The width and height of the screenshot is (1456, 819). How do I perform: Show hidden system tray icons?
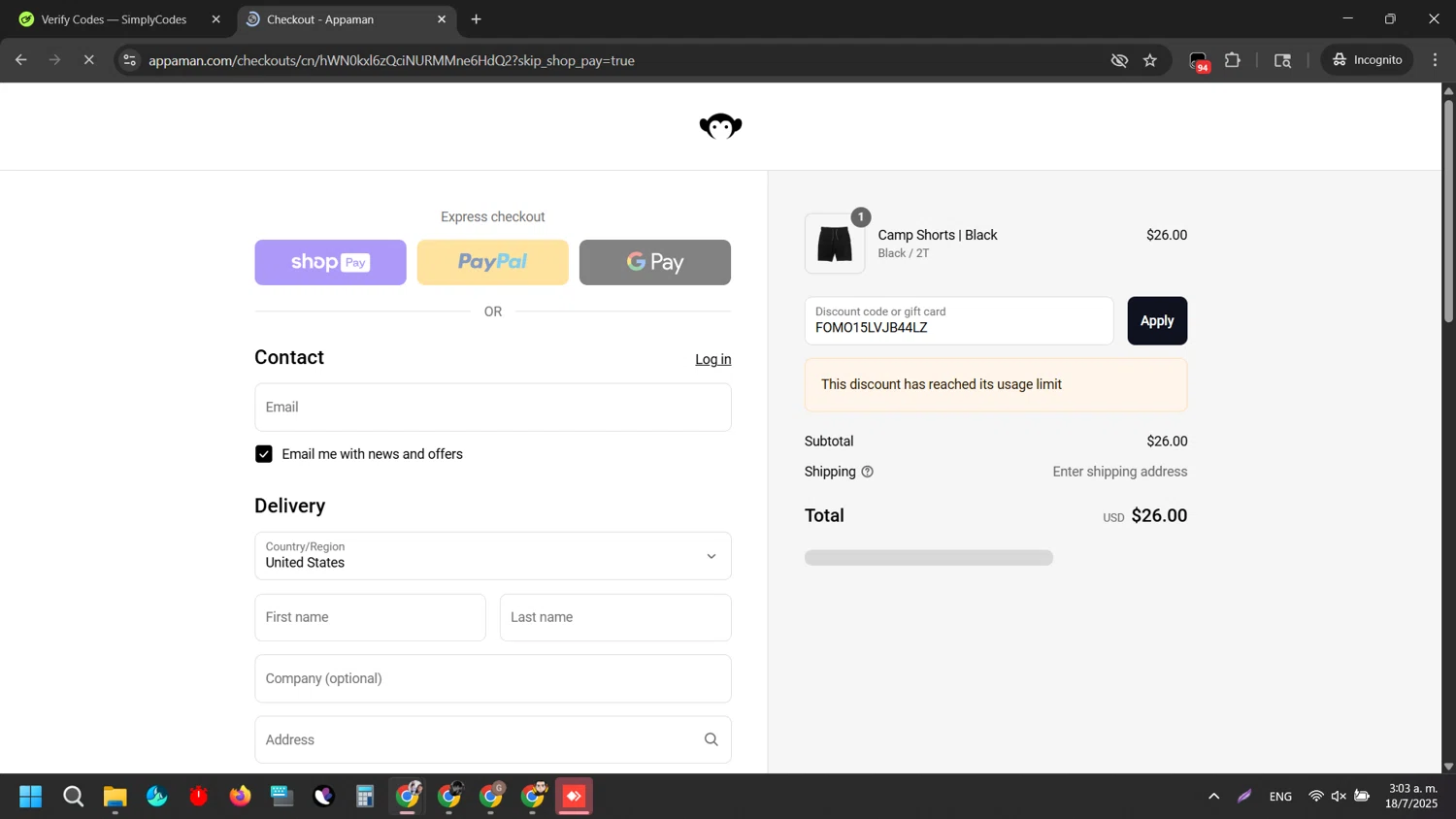pos(1213,797)
